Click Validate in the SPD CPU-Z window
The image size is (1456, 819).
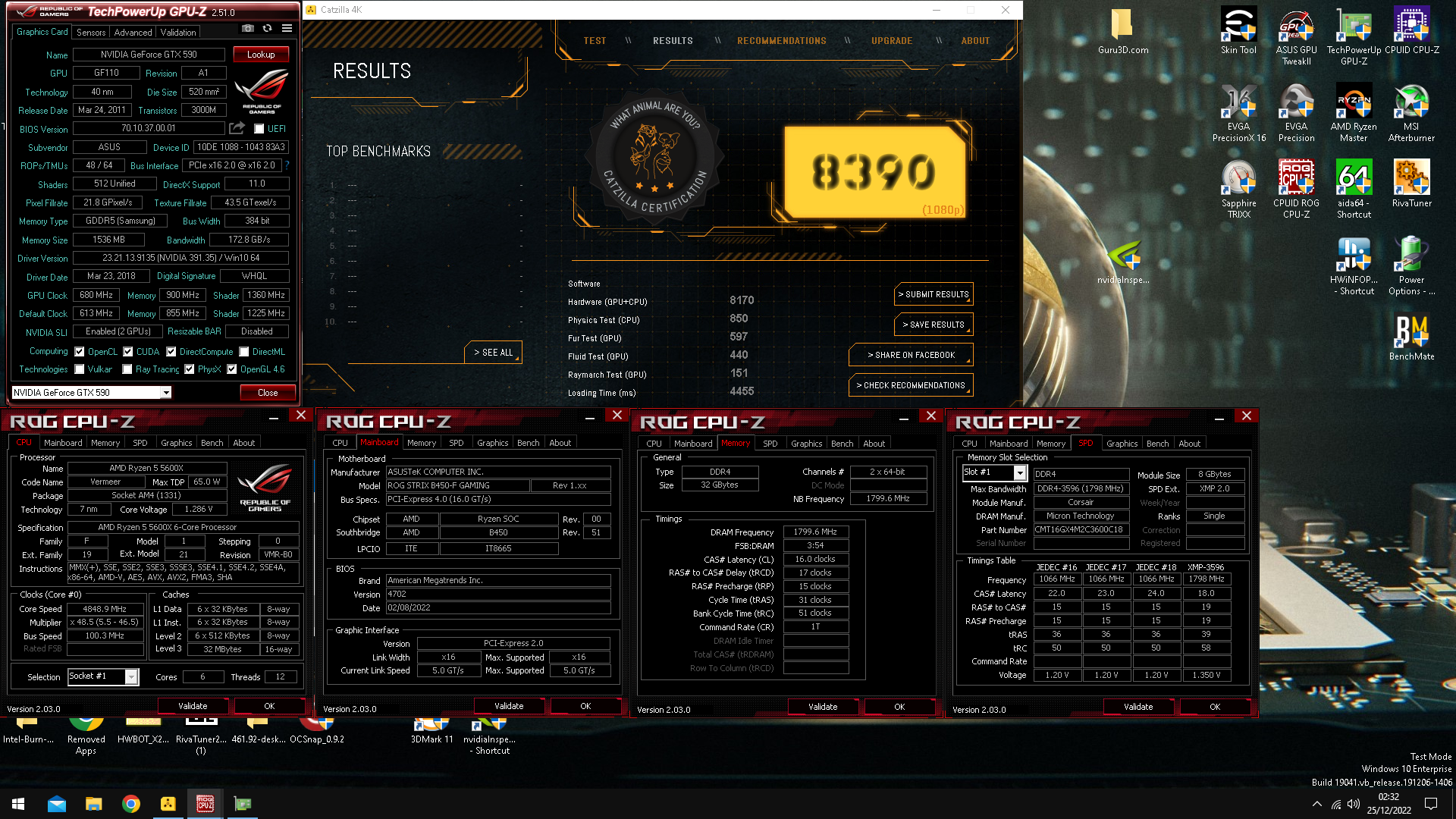(1138, 707)
